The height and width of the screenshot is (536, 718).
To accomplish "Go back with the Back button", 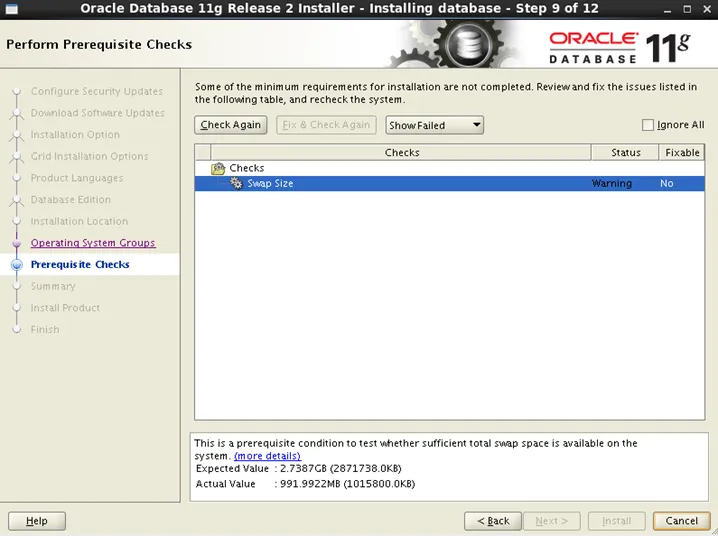I will coord(493,521).
